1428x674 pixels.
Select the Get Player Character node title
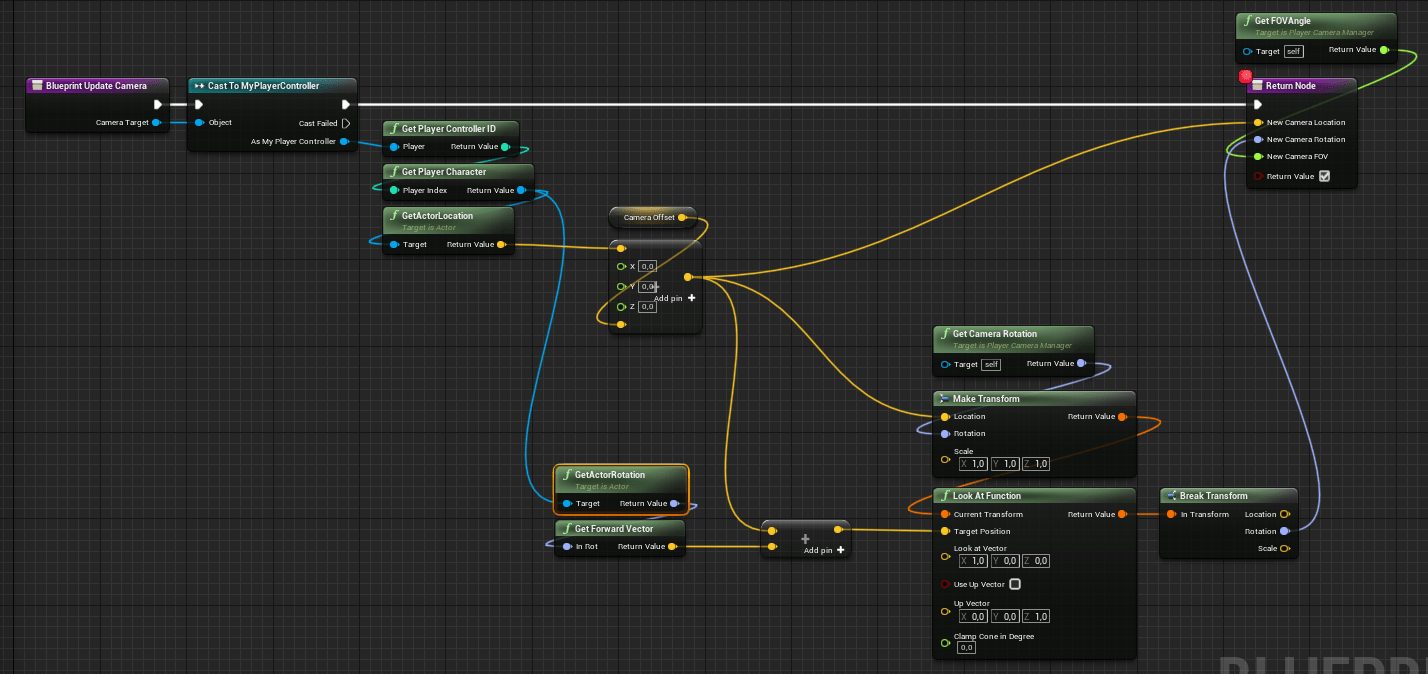(444, 172)
